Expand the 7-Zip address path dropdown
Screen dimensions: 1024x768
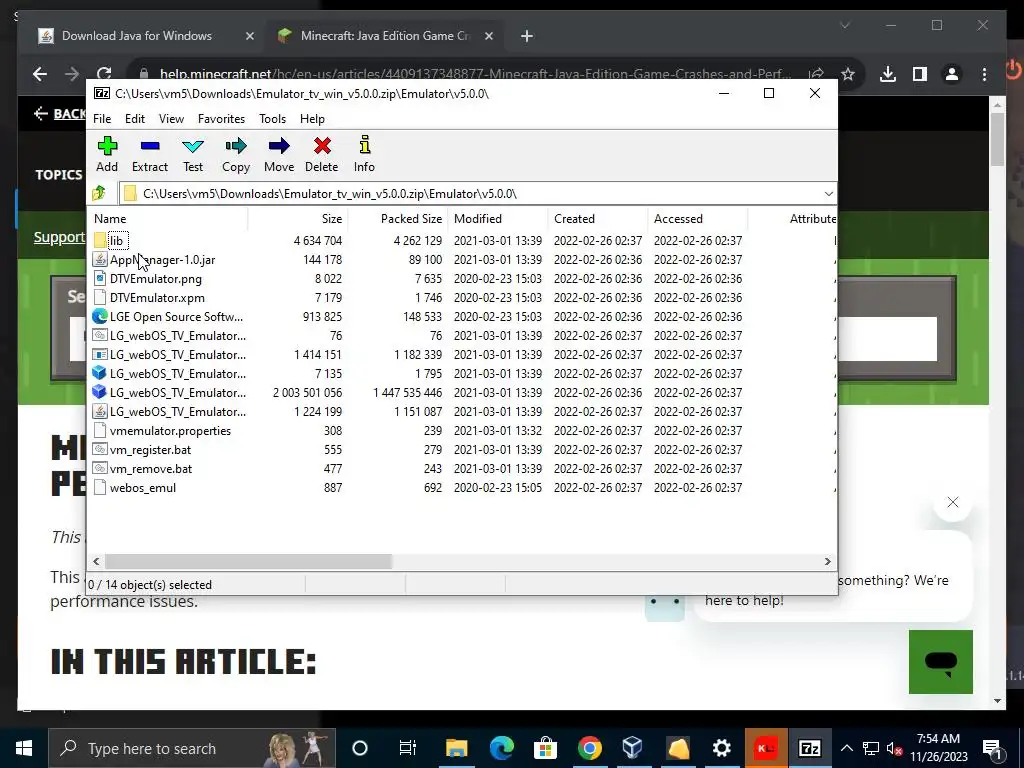tap(828, 194)
